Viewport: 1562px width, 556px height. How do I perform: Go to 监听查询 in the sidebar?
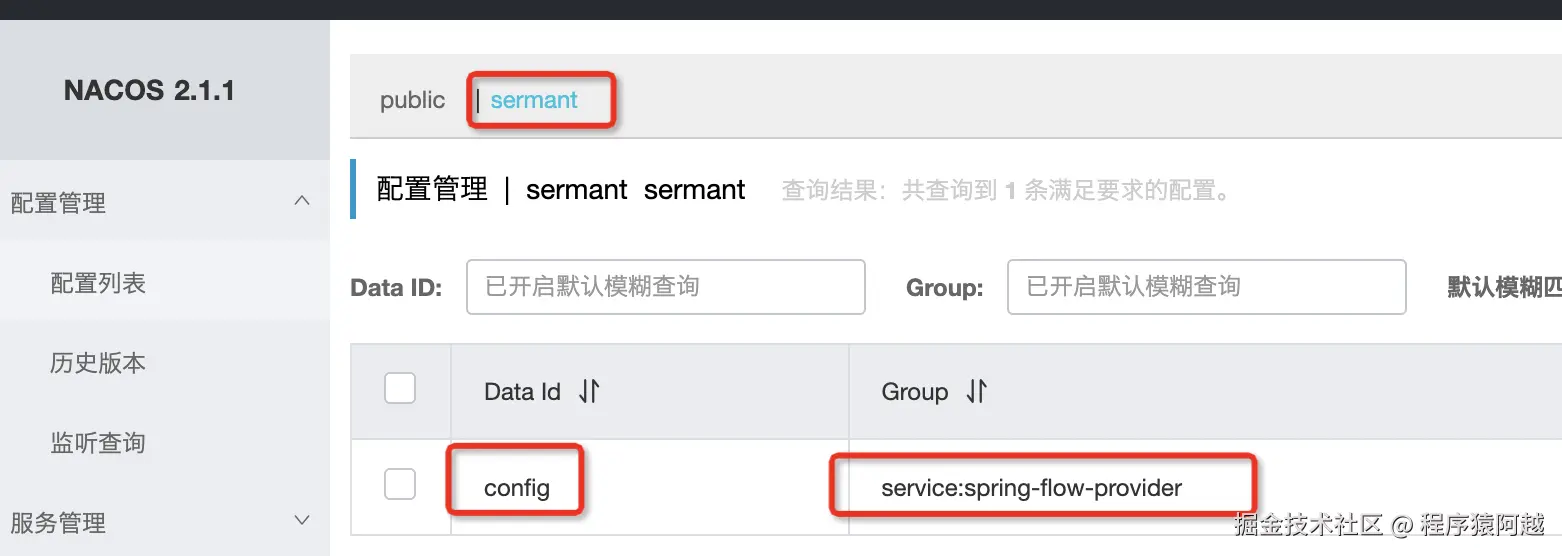tap(98, 442)
